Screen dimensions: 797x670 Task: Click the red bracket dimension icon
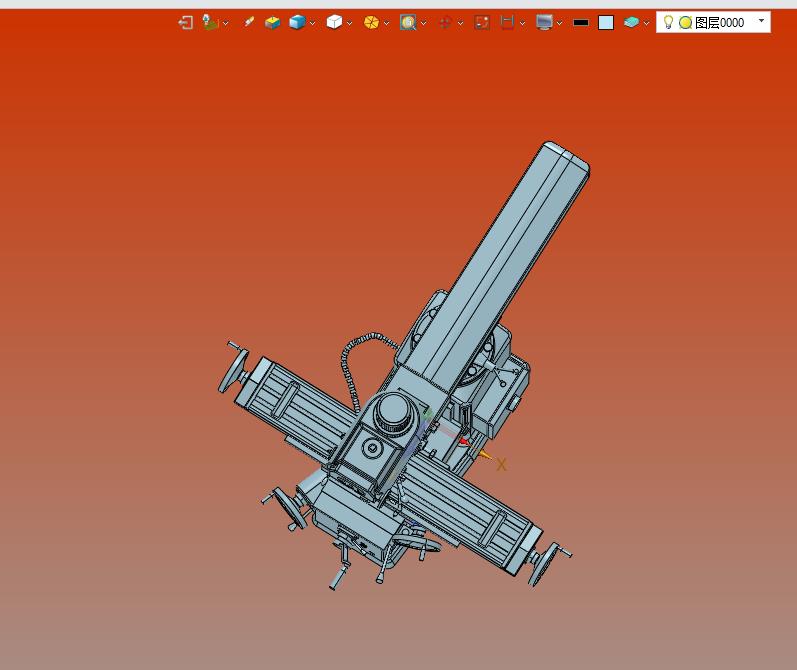[507, 22]
